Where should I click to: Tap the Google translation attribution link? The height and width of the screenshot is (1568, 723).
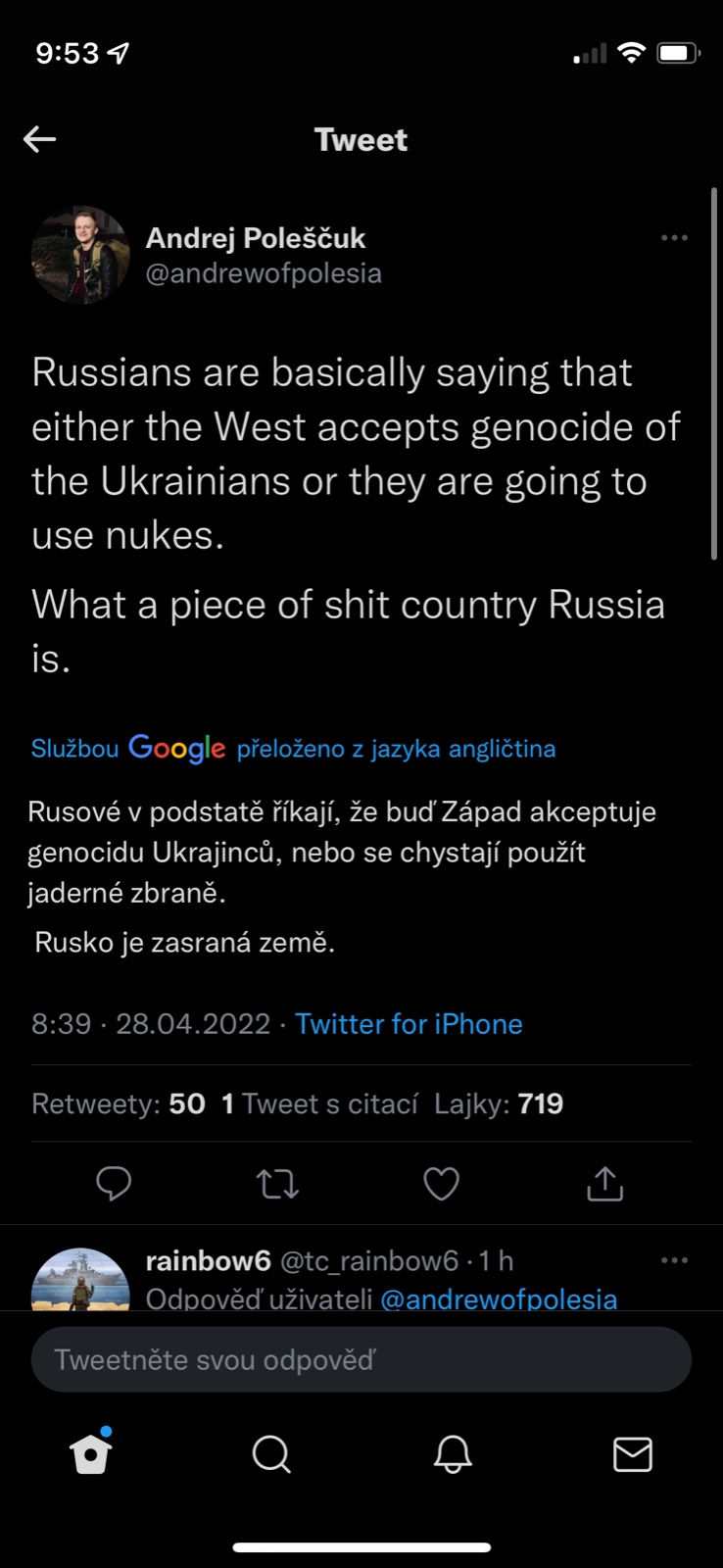click(x=293, y=749)
